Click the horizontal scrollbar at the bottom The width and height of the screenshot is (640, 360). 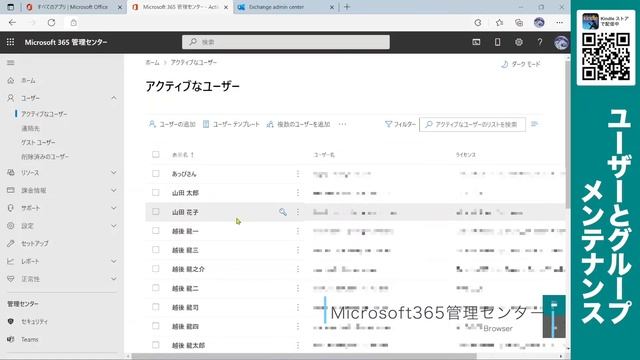pyautogui.click(x=304, y=357)
